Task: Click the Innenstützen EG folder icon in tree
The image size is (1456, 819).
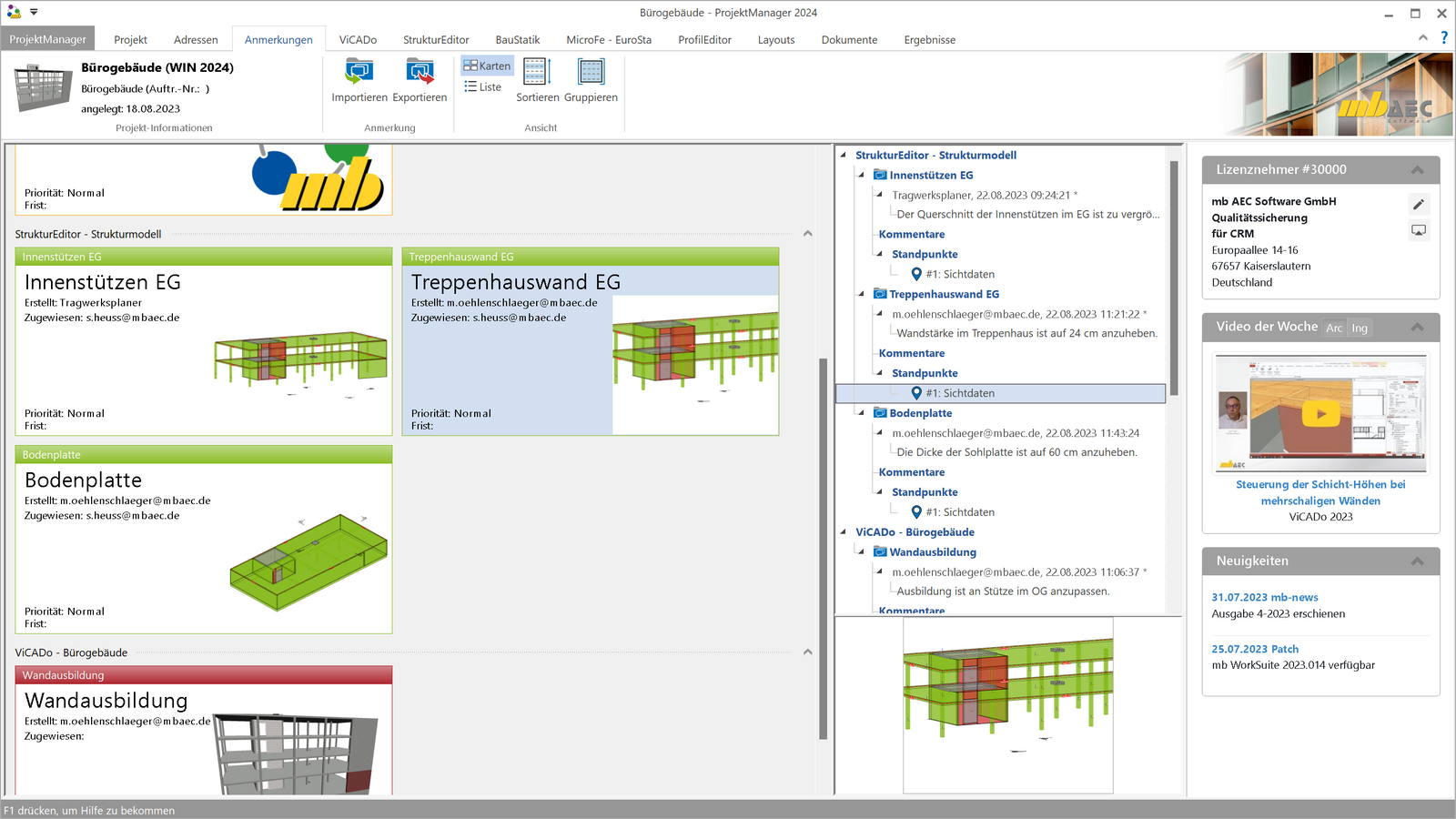Action: click(880, 175)
